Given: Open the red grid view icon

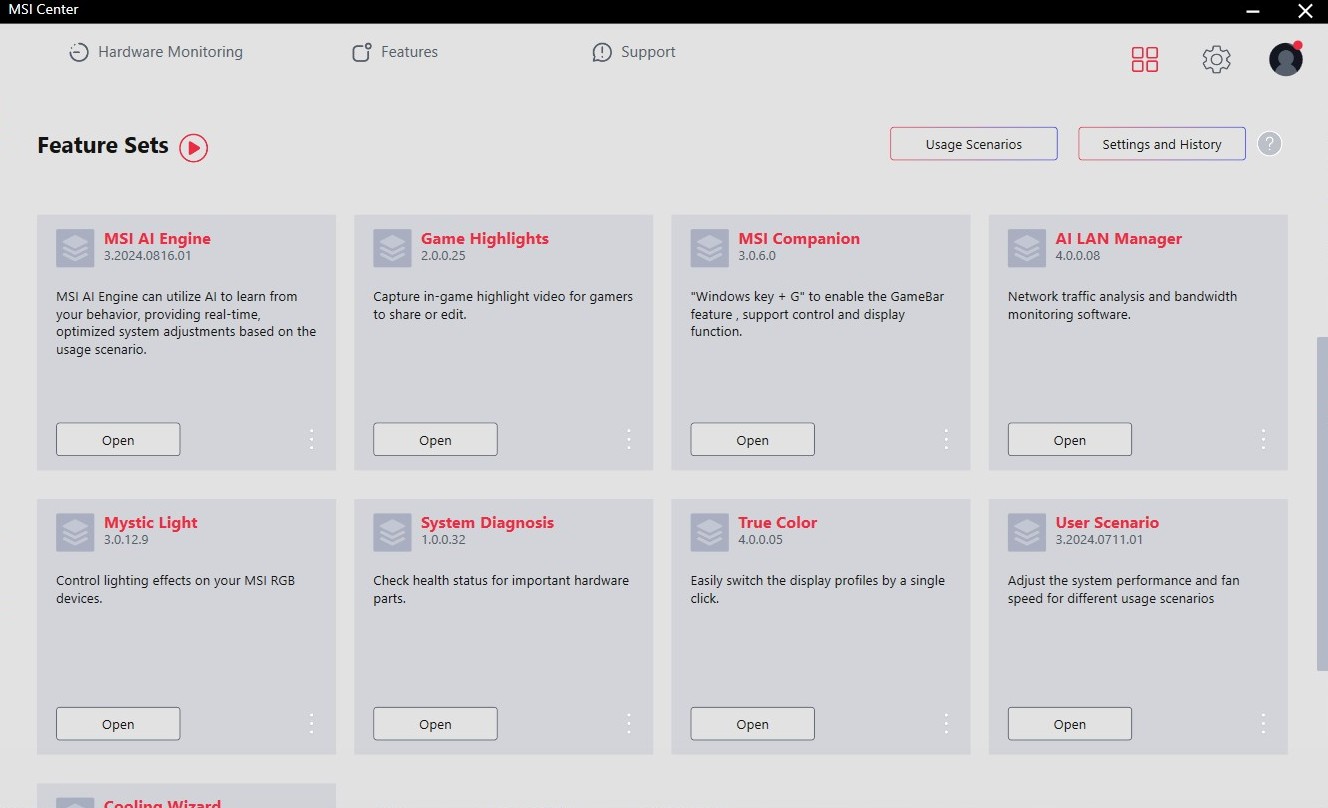Looking at the screenshot, I should coord(1145,59).
